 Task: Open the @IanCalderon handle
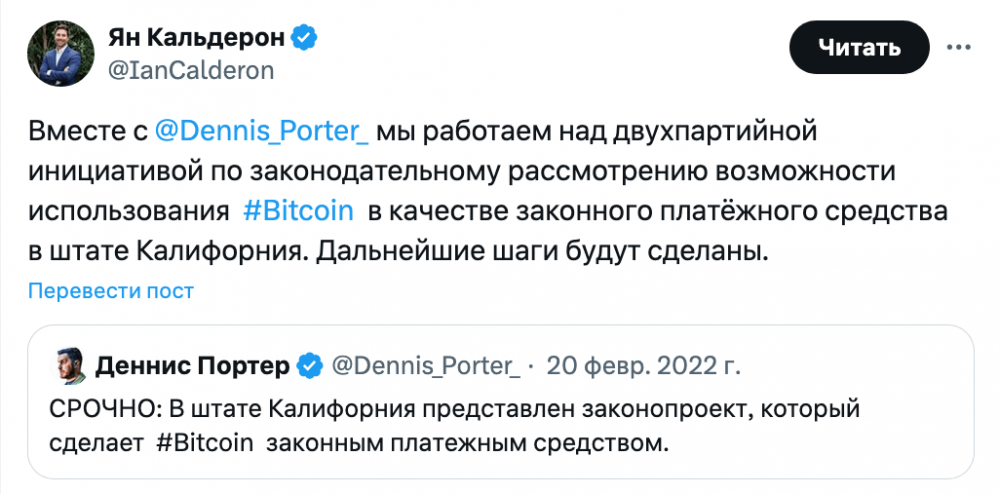(189, 70)
